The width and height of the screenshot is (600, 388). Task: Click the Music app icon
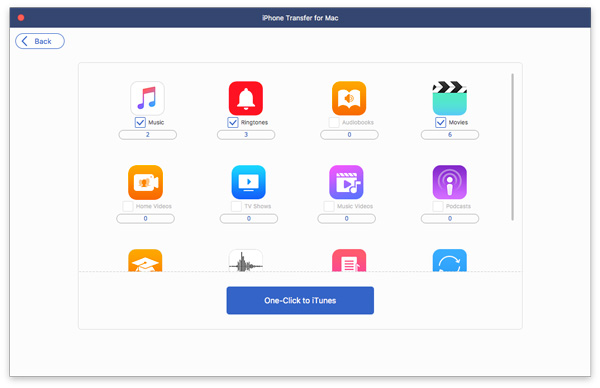click(x=147, y=98)
